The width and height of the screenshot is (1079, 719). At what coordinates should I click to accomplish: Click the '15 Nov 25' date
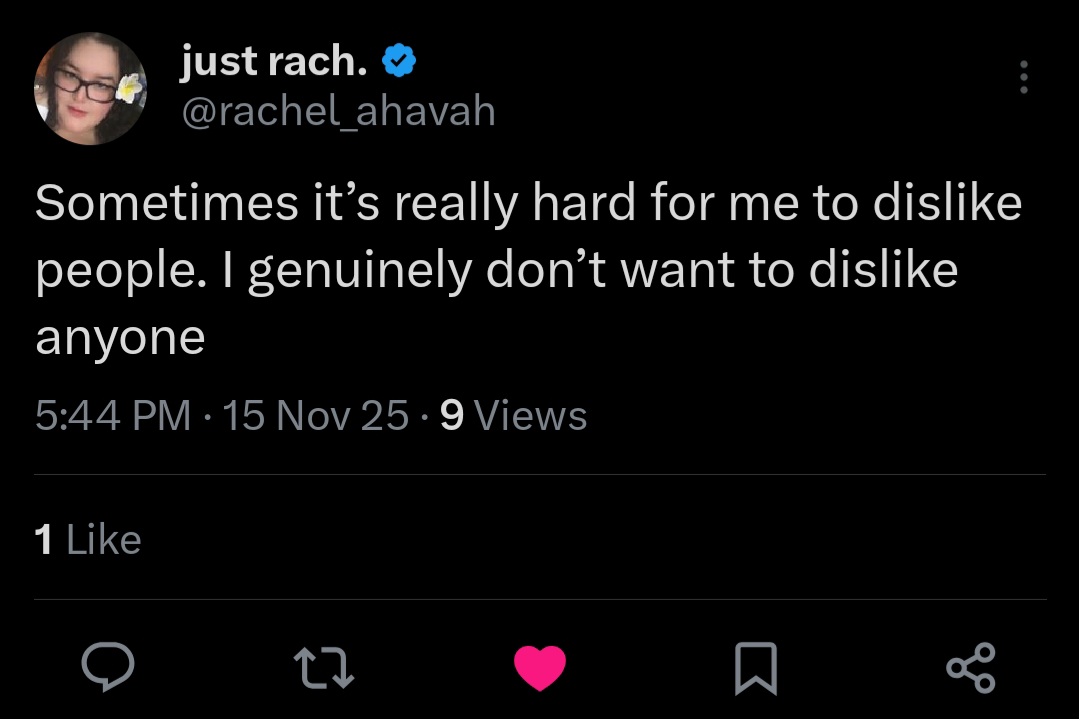316,415
